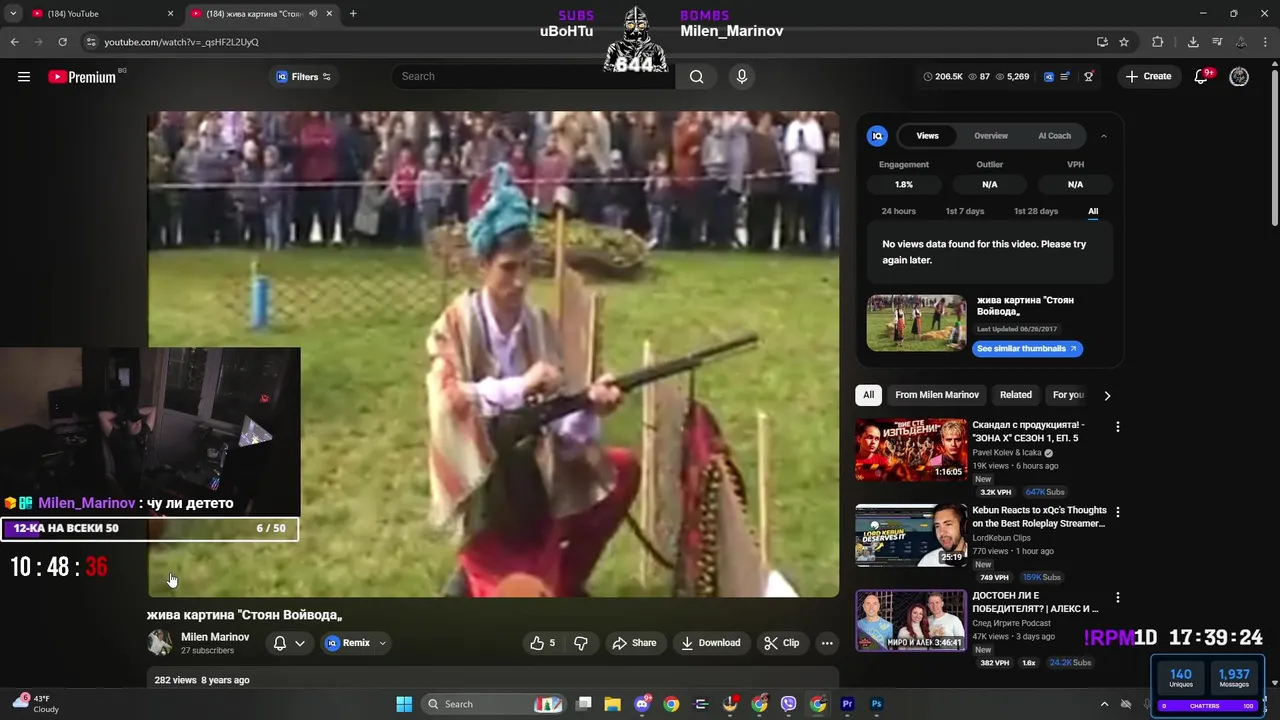Switch to the AI Coach tab
1280x720 pixels.
pyautogui.click(x=1054, y=136)
